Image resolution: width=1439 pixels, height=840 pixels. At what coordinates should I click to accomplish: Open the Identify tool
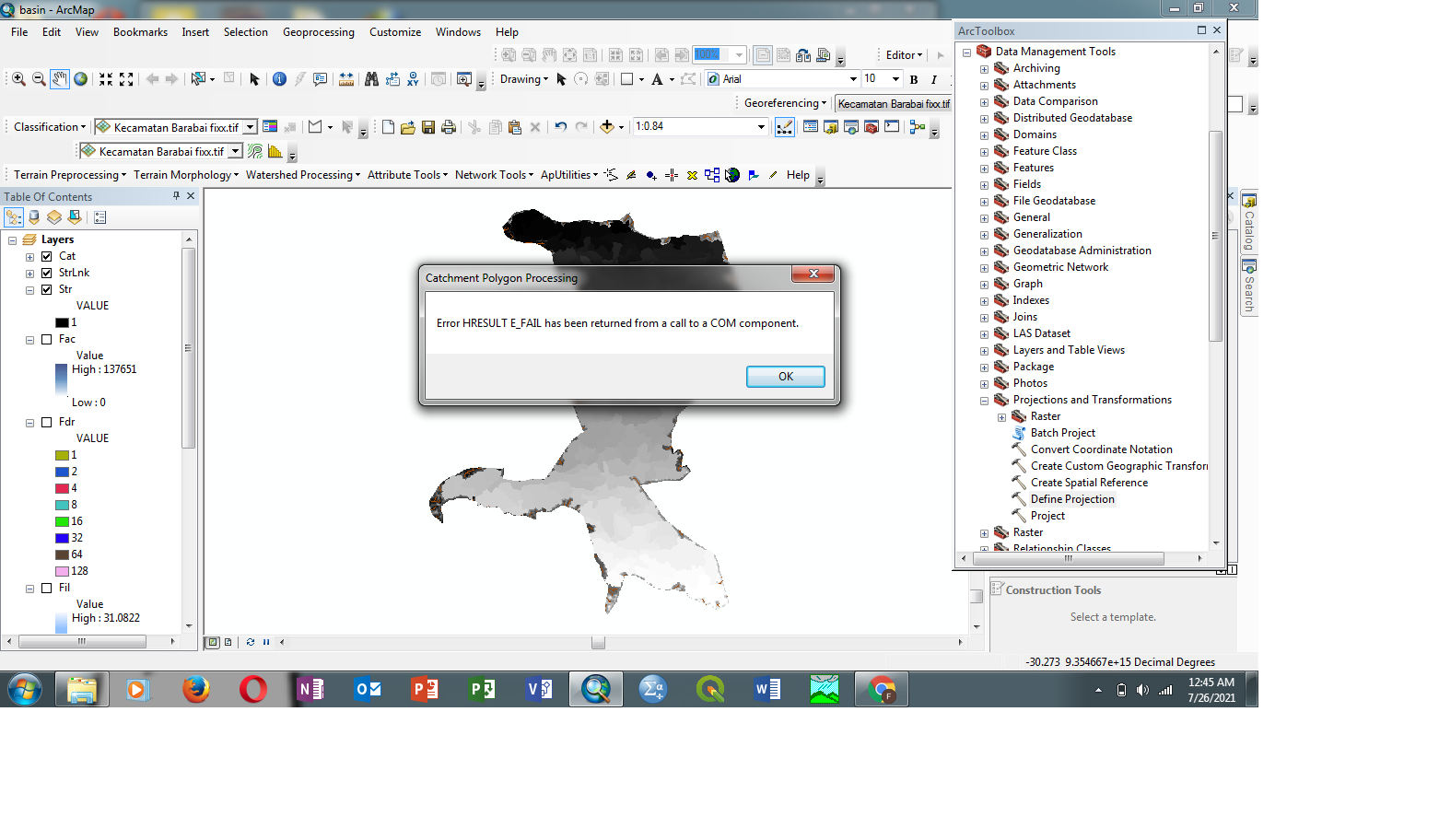(x=279, y=79)
